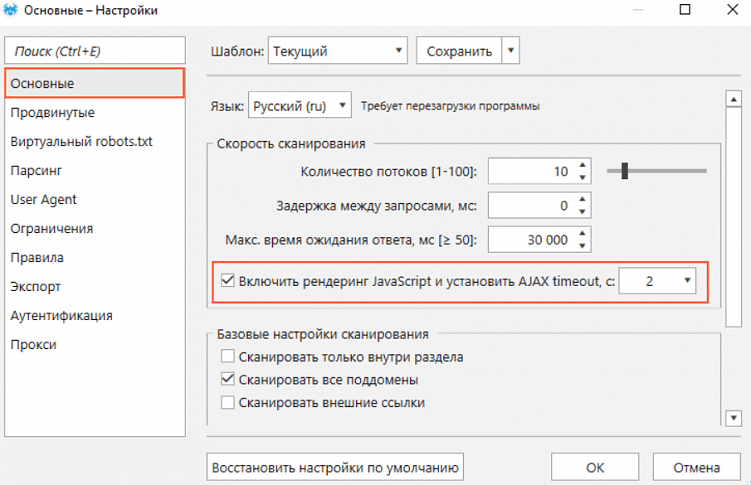This screenshot has height=485, width=751.
Task: Confirm settings with the OK button
Action: pos(595,467)
